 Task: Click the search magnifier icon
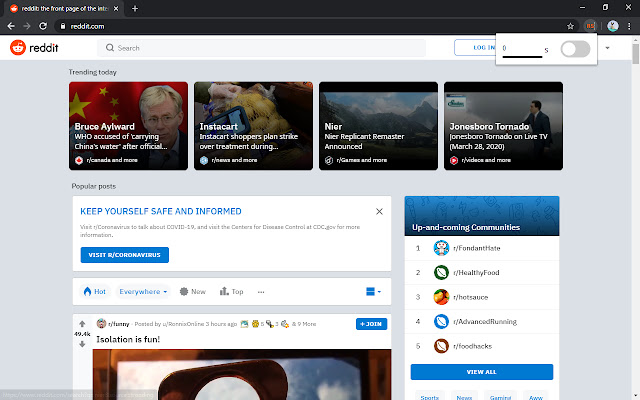coord(110,48)
